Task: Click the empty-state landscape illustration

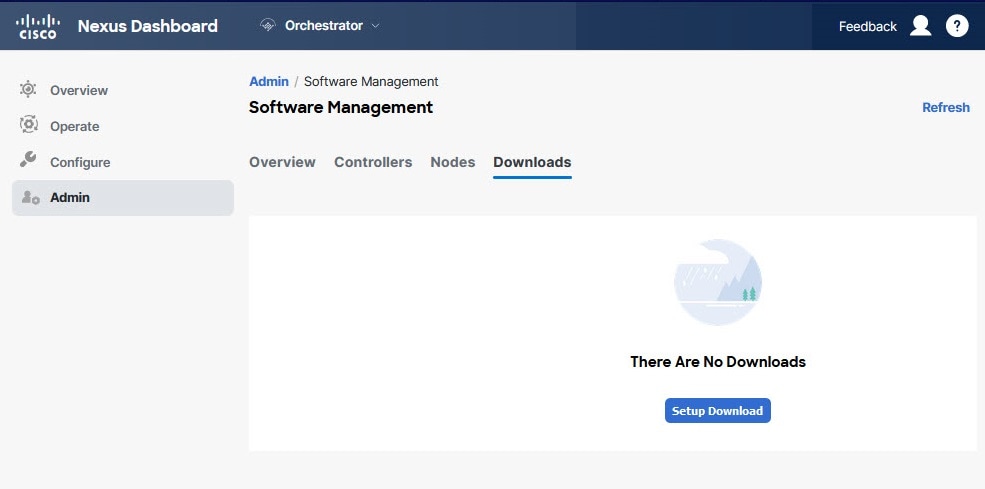Action: [x=717, y=282]
